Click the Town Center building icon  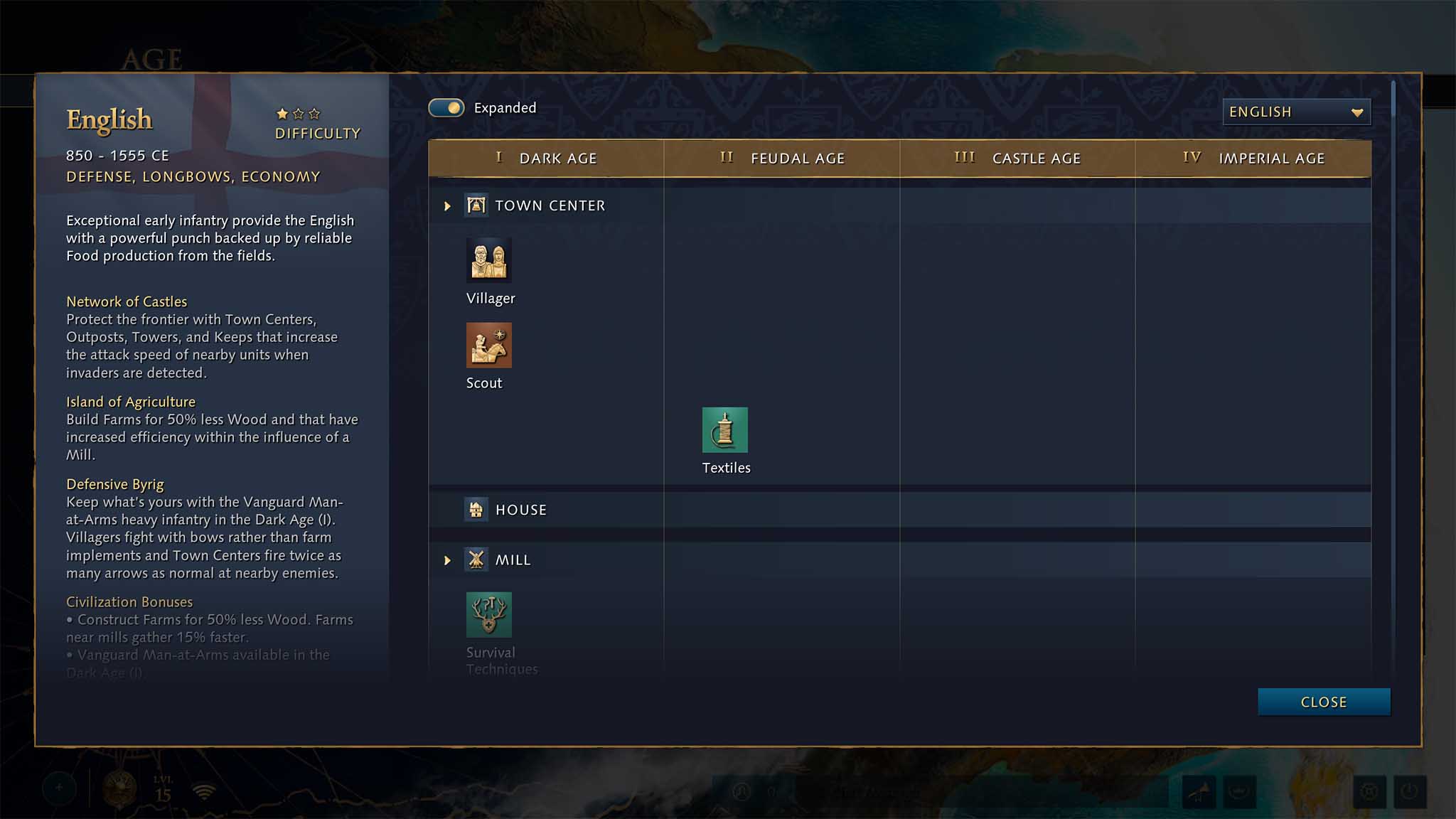[x=476, y=205]
